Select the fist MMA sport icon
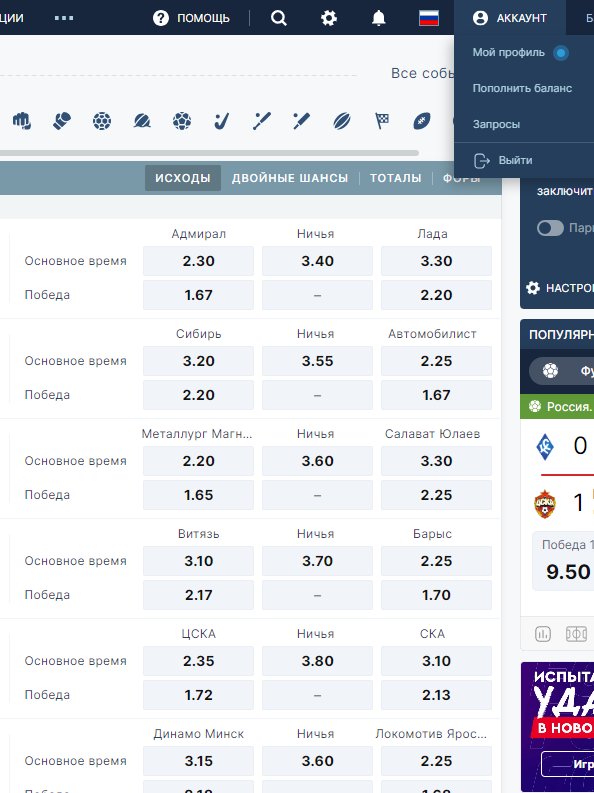Viewport: 594px width, 793px height. (22, 121)
